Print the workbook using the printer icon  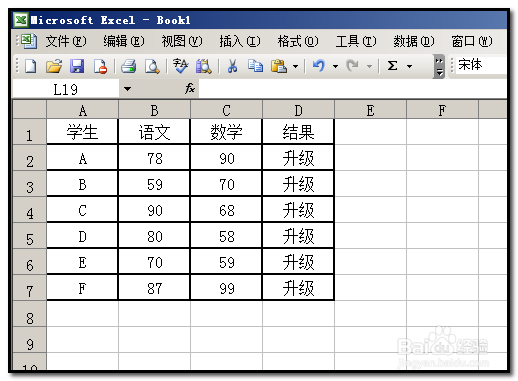click(128, 66)
